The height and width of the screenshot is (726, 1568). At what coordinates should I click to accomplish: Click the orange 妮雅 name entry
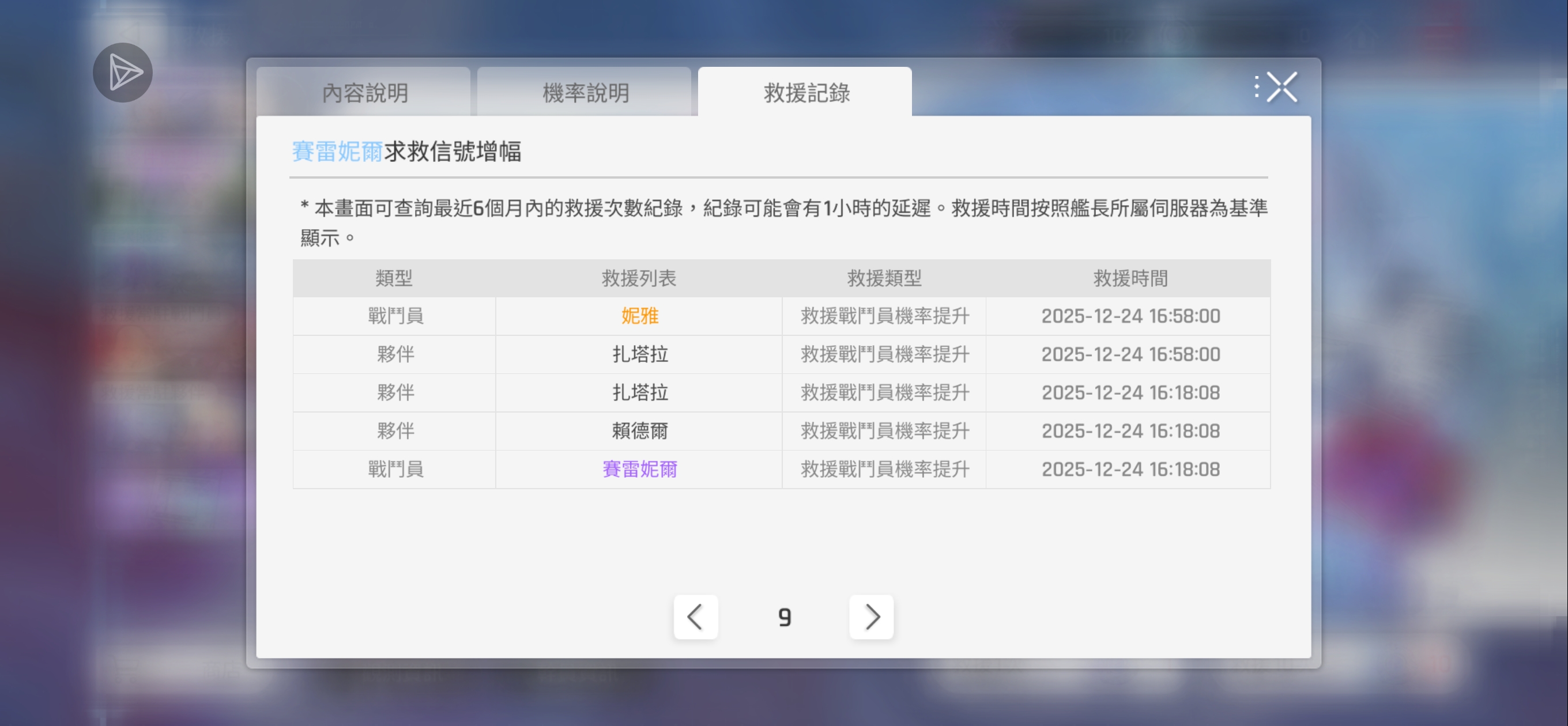click(x=639, y=316)
